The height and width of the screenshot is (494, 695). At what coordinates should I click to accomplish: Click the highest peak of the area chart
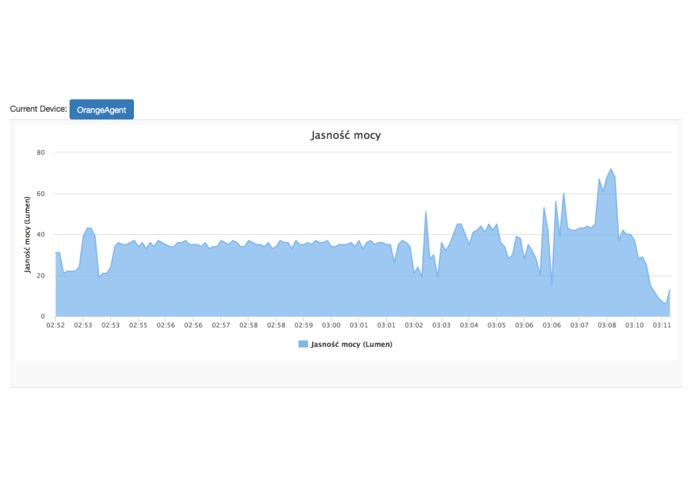pyautogui.click(x=611, y=169)
